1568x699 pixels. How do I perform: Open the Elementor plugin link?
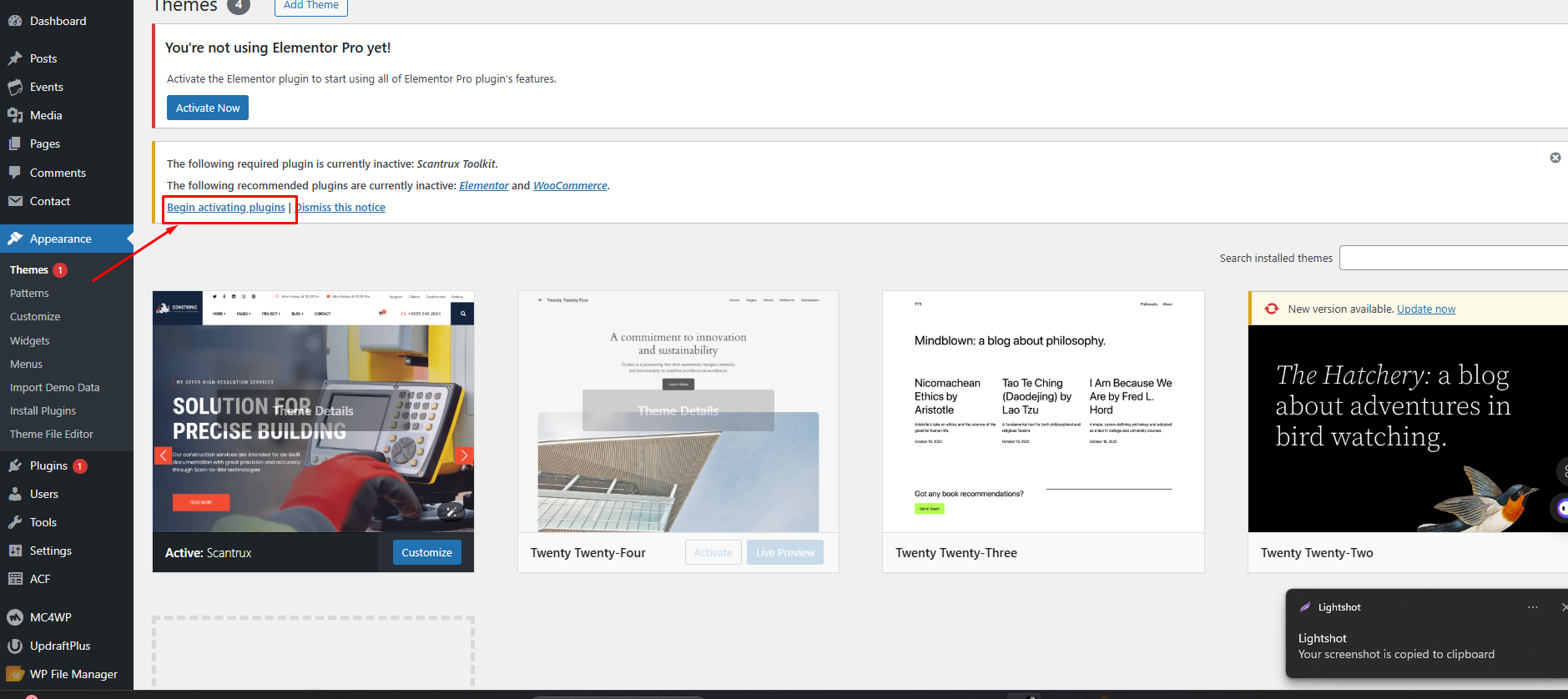click(x=484, y=185)
